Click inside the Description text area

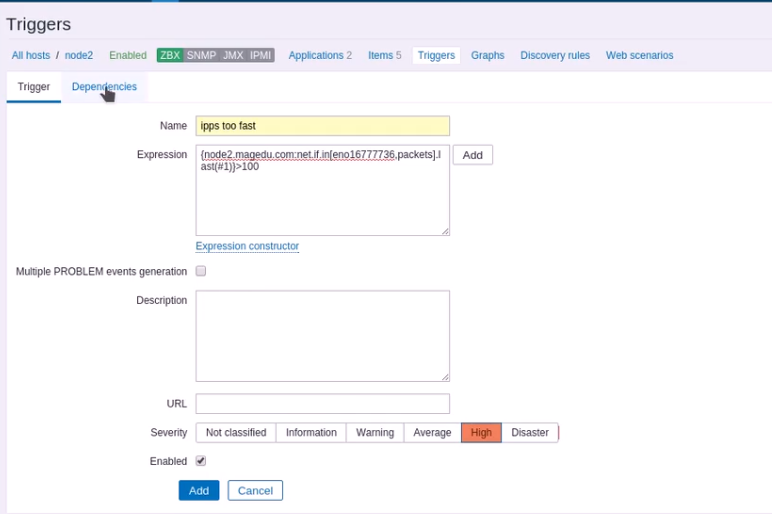(x=322, y=336)
